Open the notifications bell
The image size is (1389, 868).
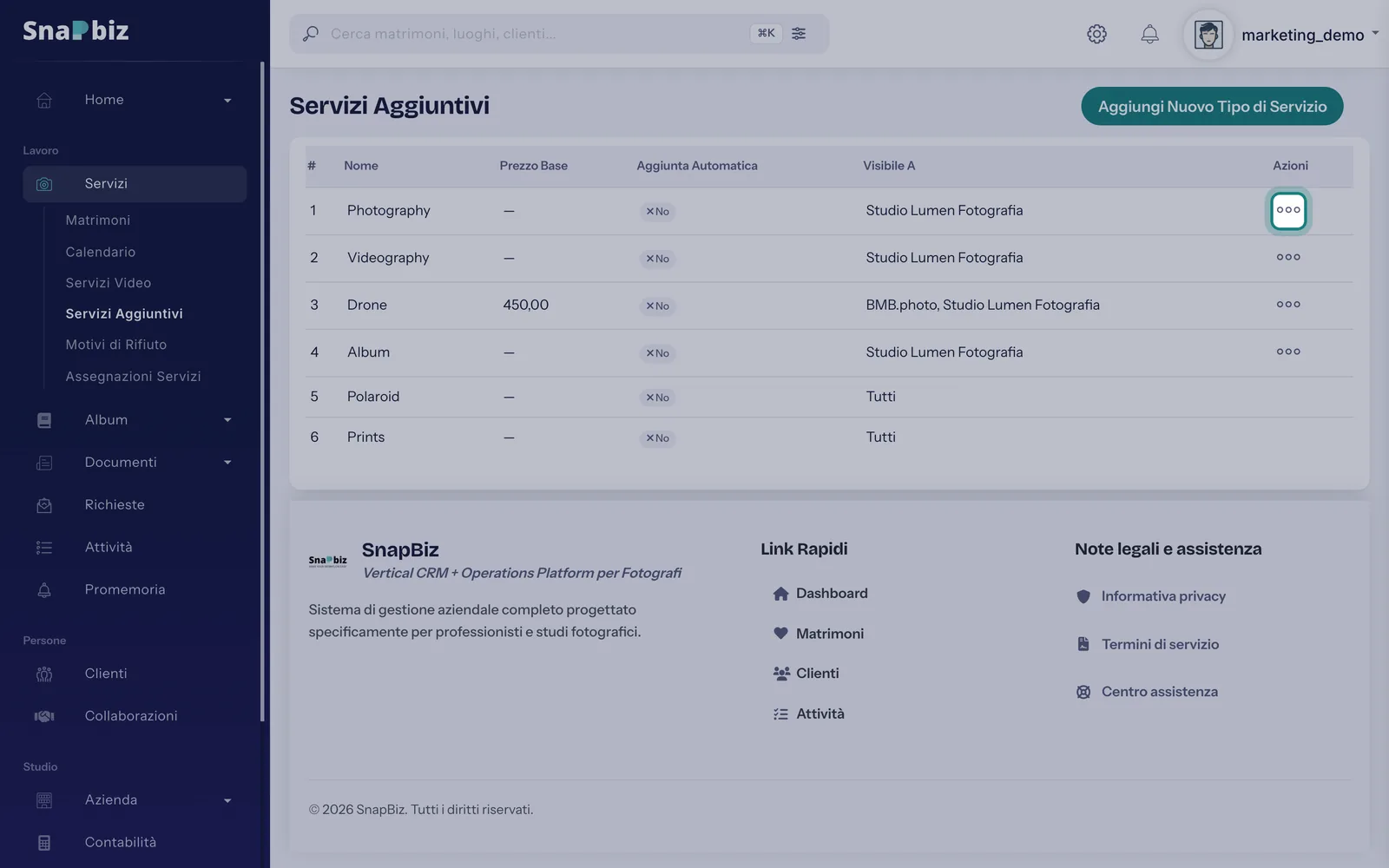[x=1149, y=34]
